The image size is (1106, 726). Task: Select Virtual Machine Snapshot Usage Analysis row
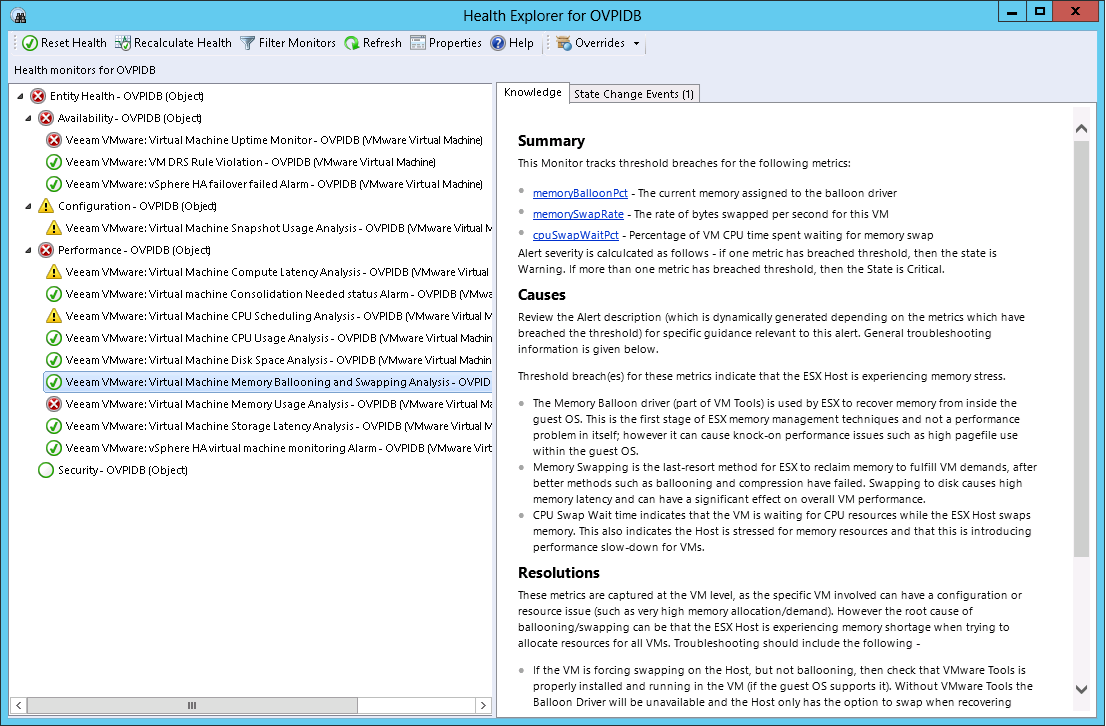tap(279, 228)
